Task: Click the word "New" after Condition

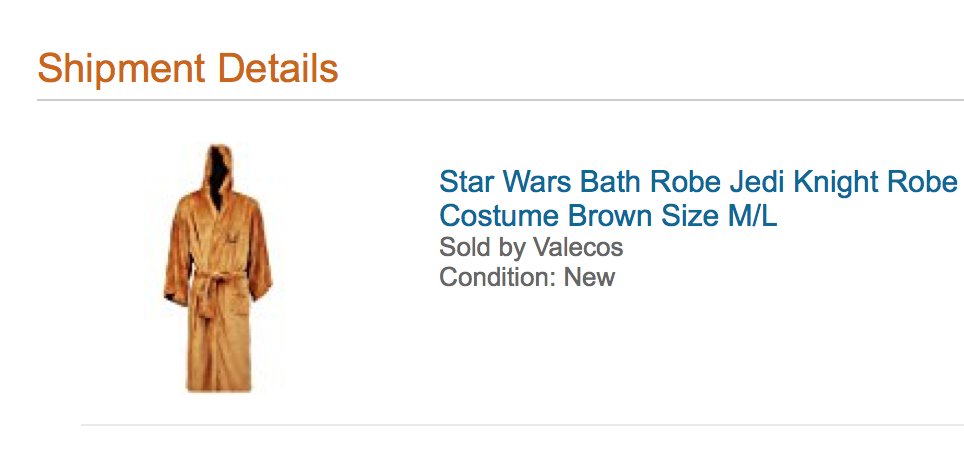Action: (x=589, y=277)
